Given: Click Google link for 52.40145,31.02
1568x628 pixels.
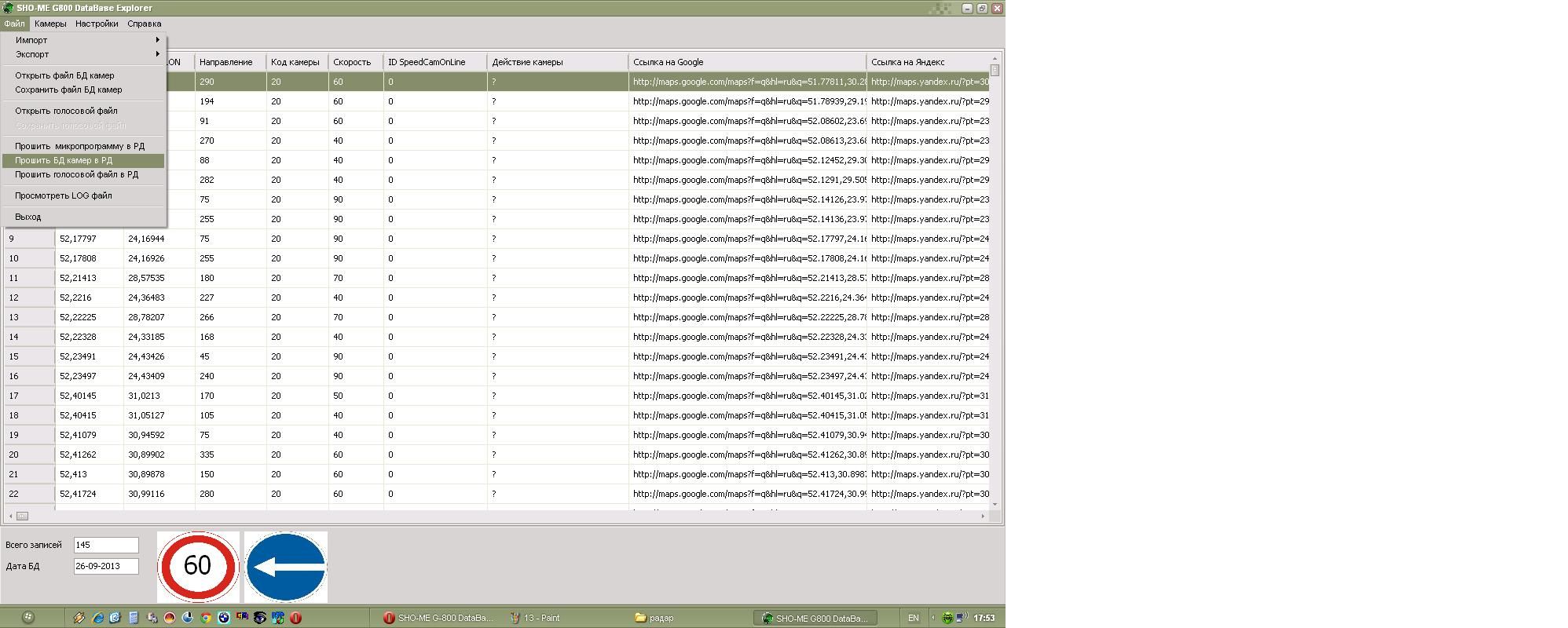Looking at the screenshot, I should [x=748, y=396].
